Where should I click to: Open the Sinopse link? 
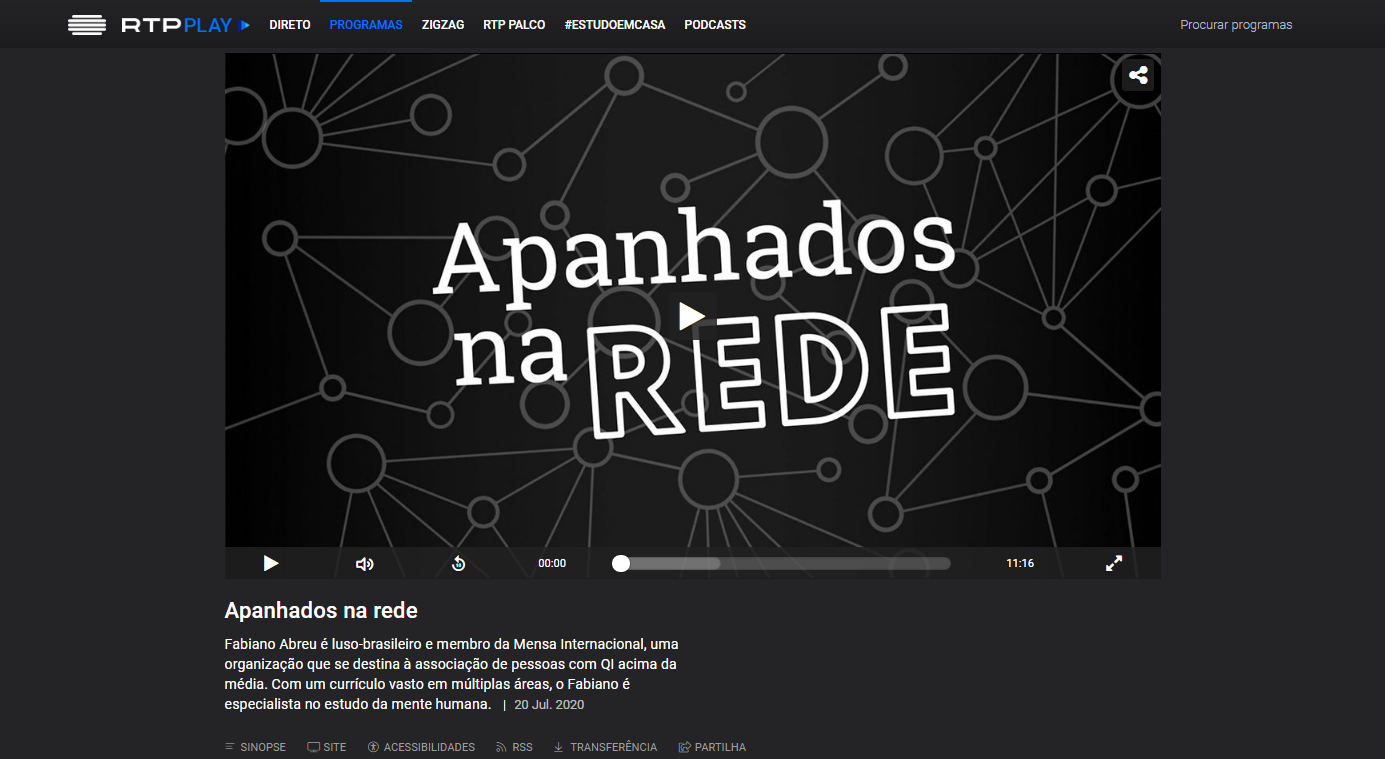pyautogui.click(x=256, y=747)
